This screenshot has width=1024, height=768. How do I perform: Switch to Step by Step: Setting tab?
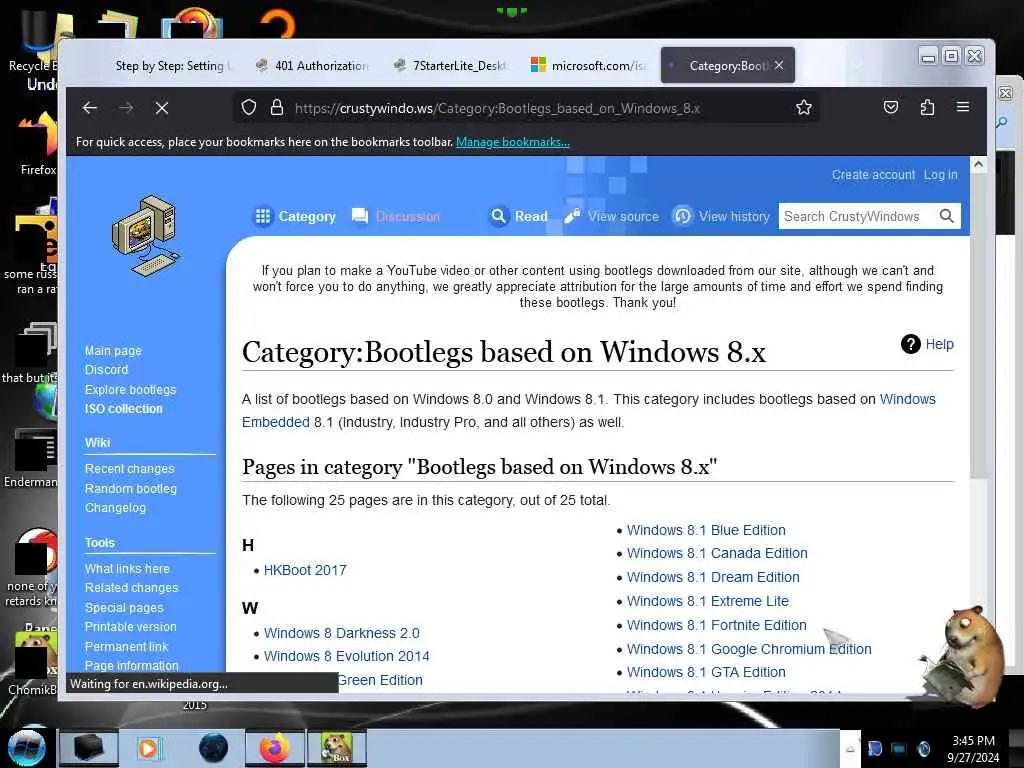pyautogui.click(x=172, y=65)
